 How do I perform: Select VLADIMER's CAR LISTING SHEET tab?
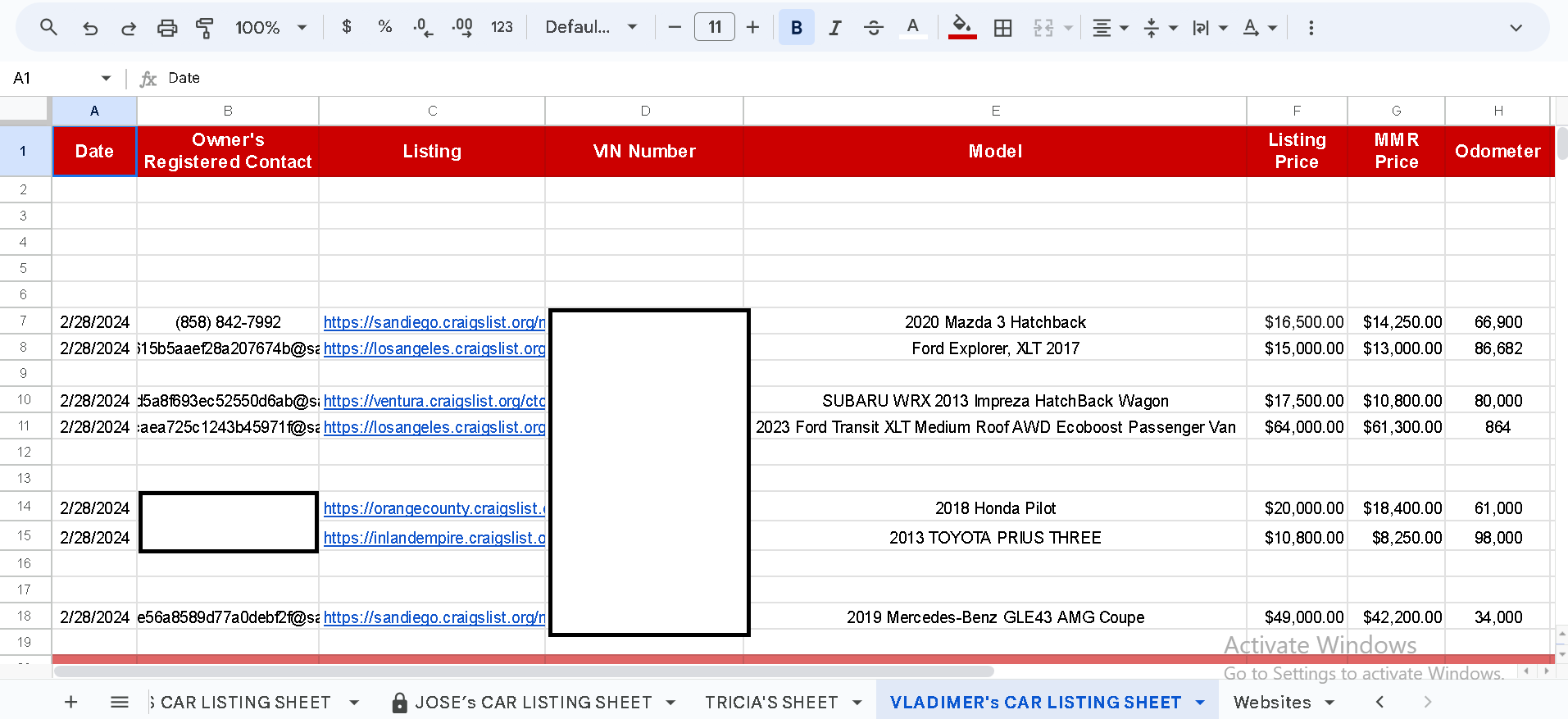coord(1035,702)
